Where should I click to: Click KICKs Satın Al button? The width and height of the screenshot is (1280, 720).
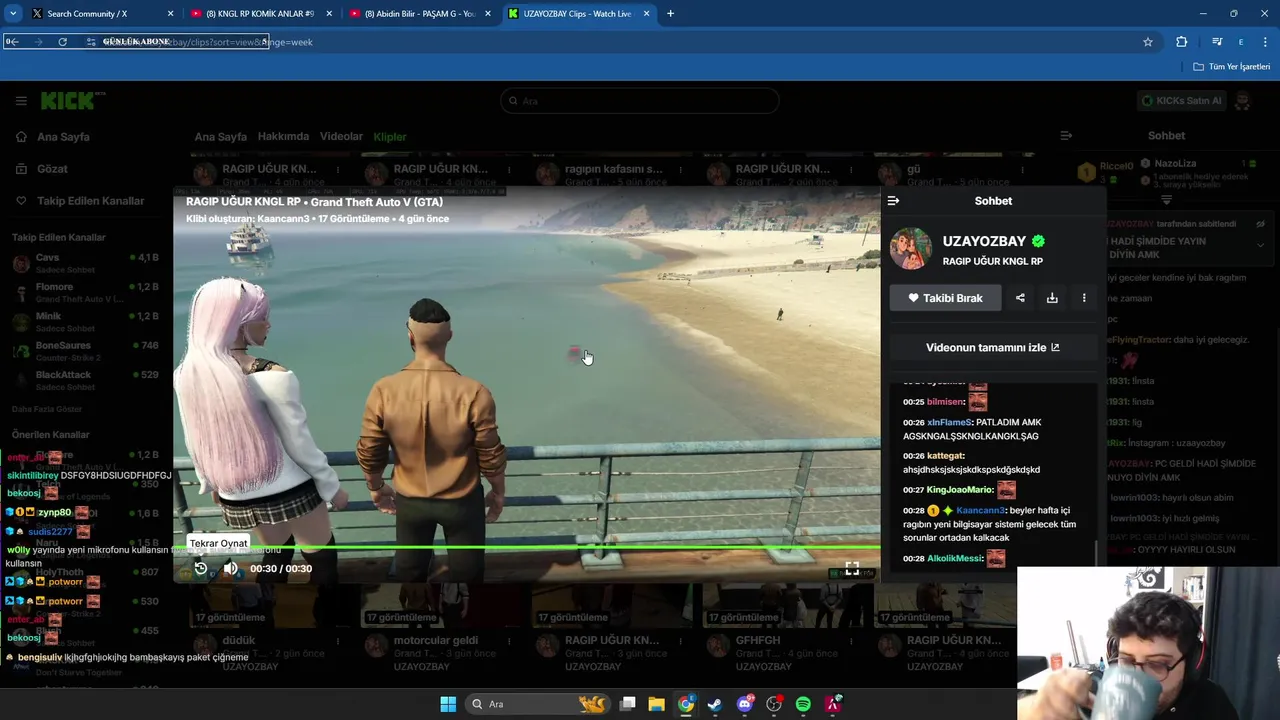(x=1181, y=101)
